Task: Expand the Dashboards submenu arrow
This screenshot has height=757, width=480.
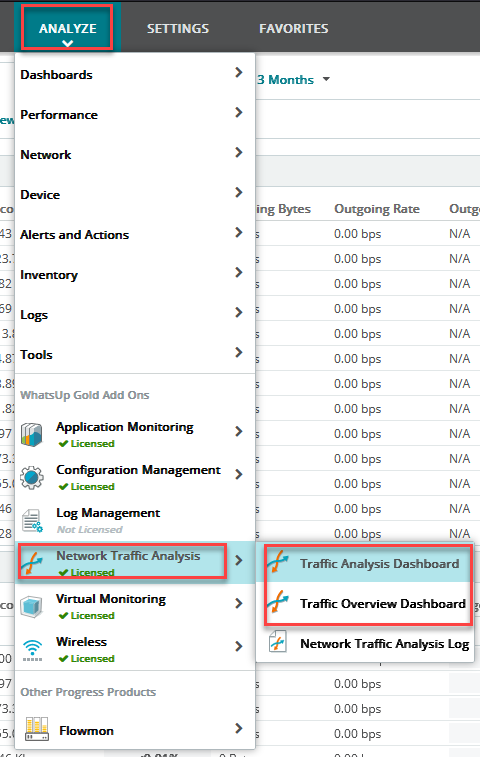Action: point(239,72)
